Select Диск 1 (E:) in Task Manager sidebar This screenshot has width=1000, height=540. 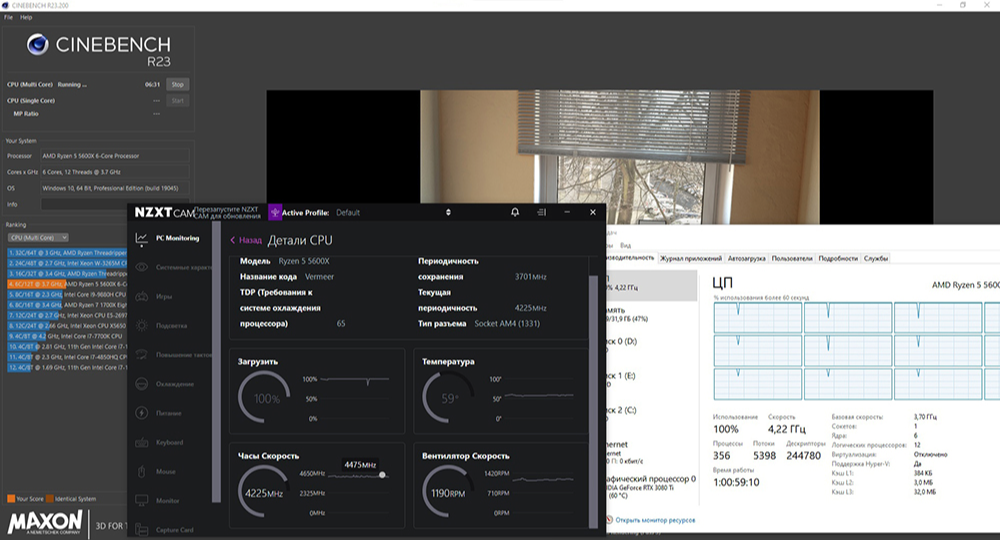[651, 379]
